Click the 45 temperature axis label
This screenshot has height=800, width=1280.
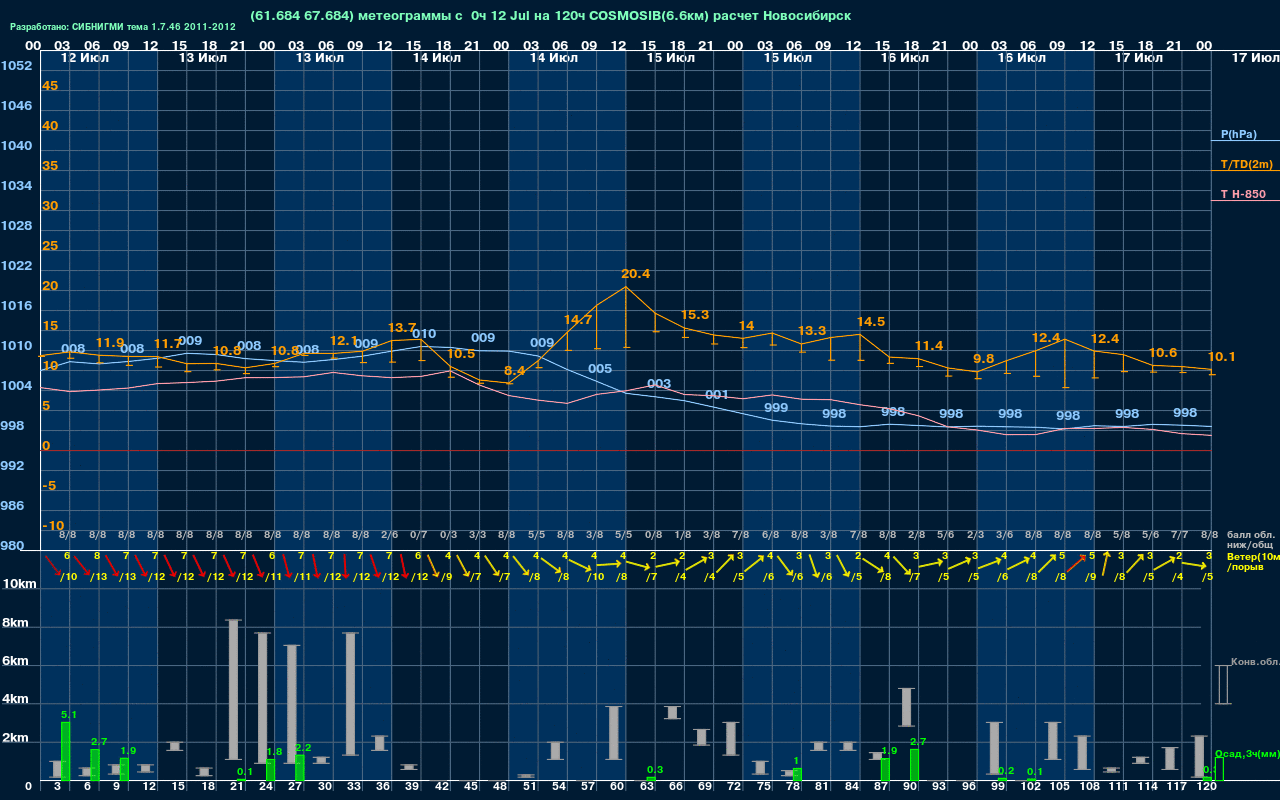(x=50, y=86)
